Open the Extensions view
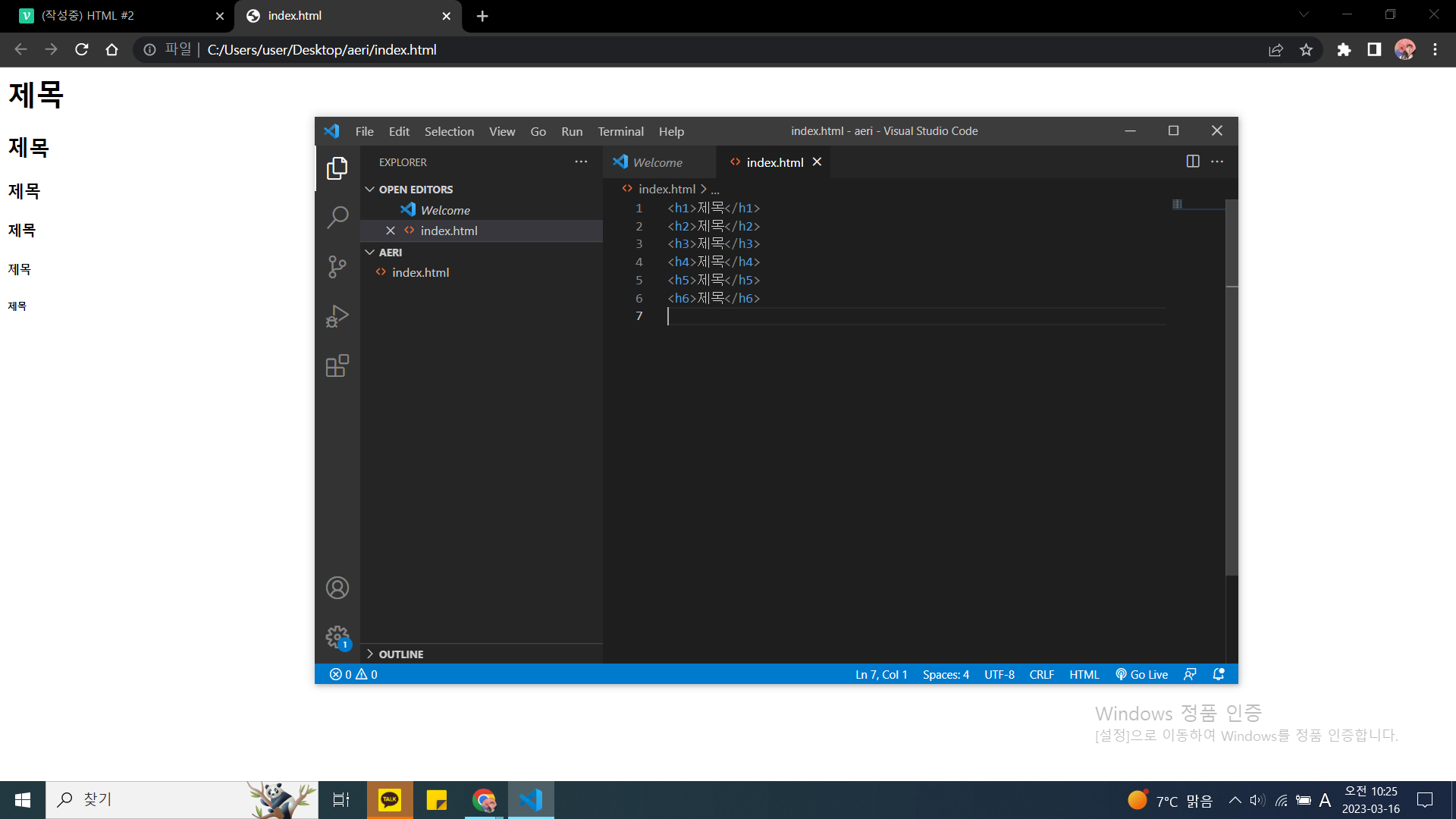The width and height of the screenshot is (1456, 819). (x=337, y=366)
